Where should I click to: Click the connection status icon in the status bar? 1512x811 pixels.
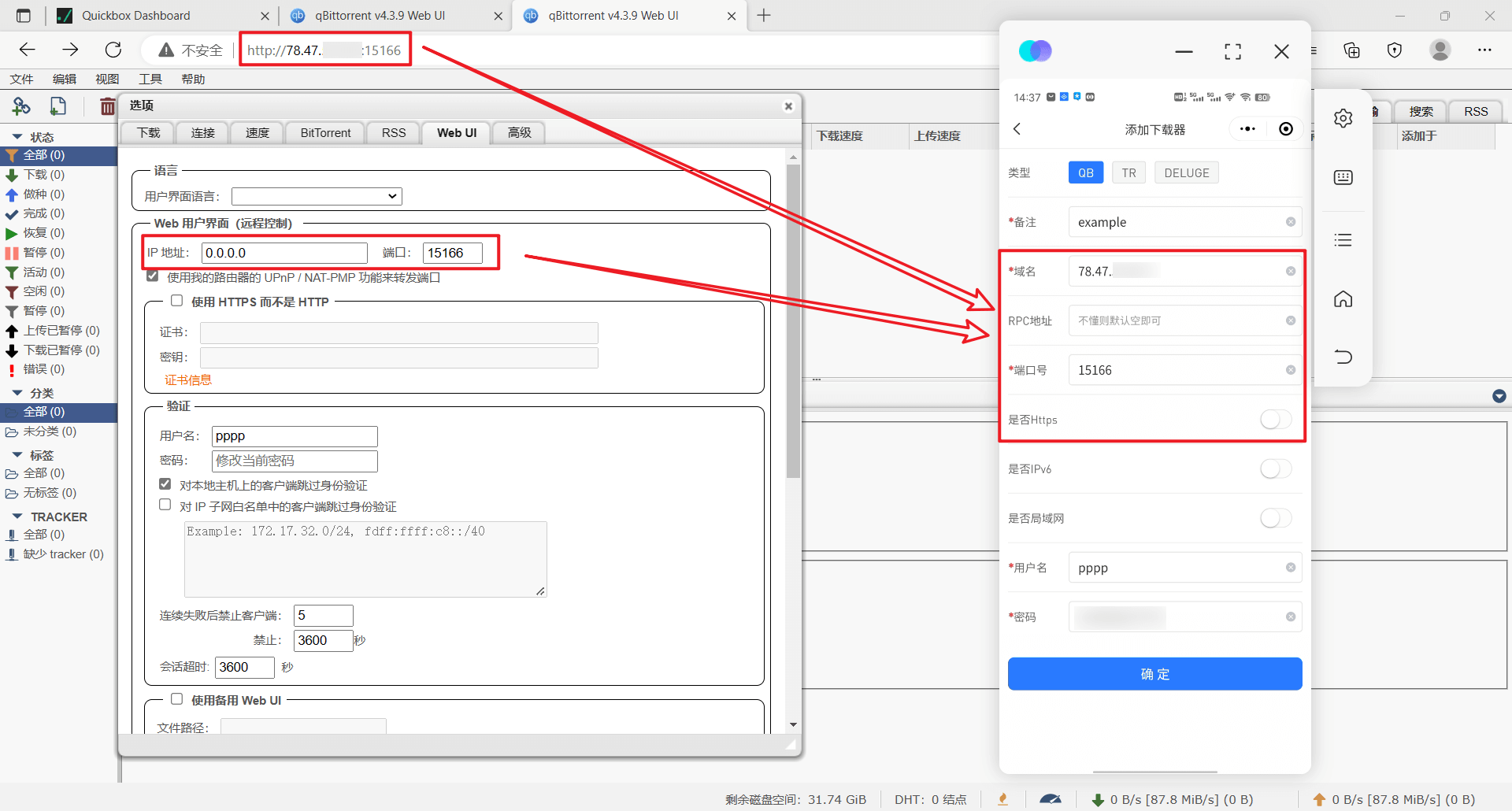[x=1003, y=799]
